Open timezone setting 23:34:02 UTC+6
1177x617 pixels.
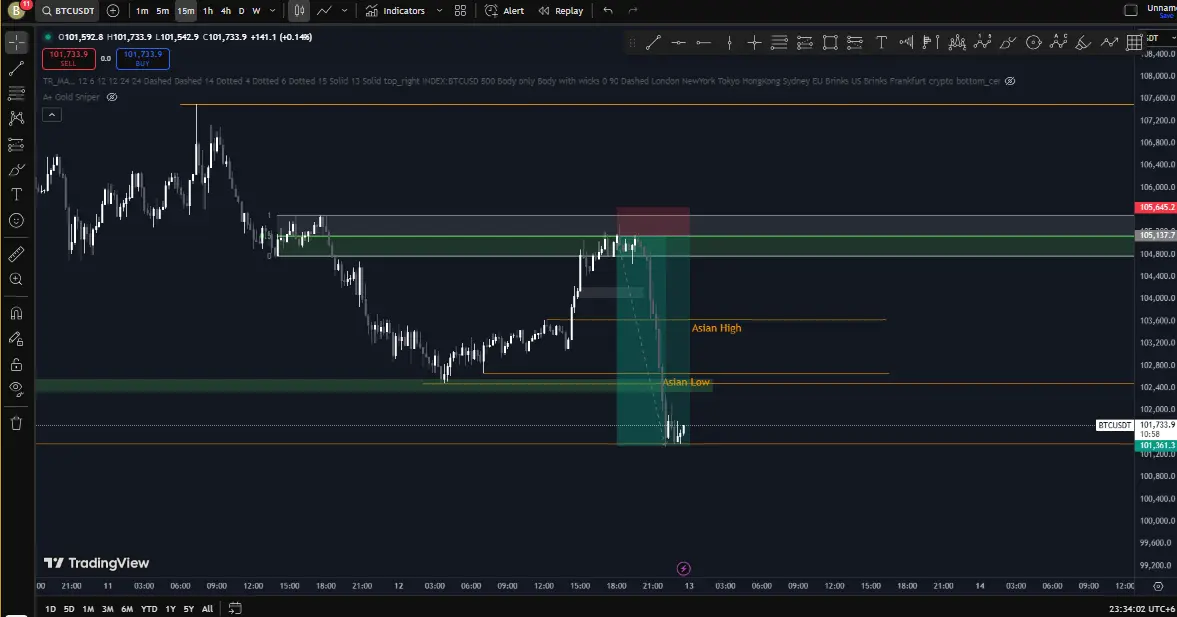(1140, 609)
